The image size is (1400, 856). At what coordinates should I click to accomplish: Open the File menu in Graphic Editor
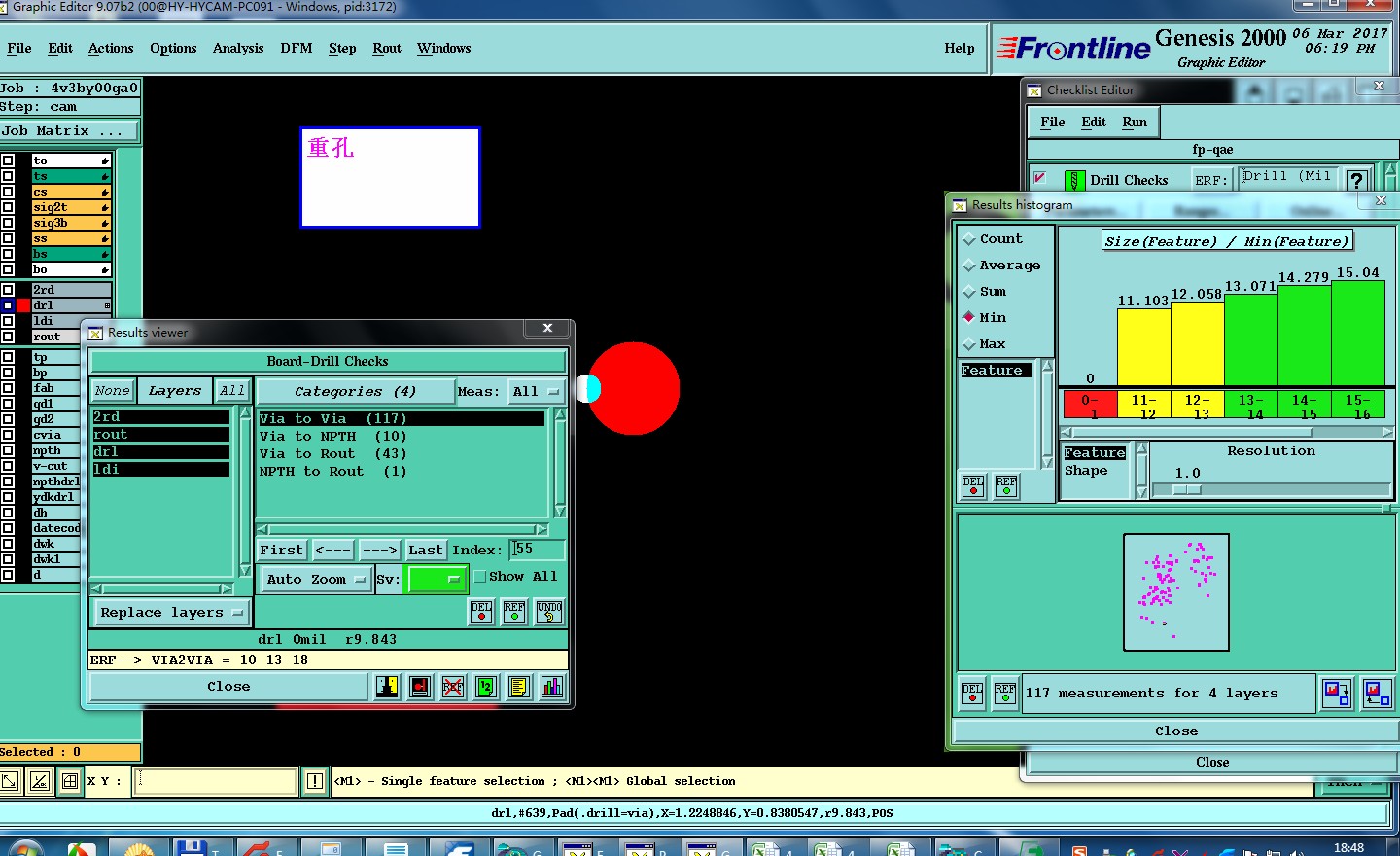19,48
